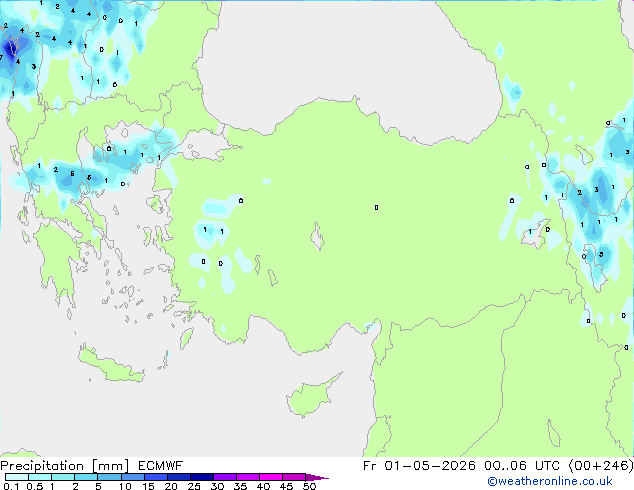Click the purple arrow ending the legend
The width and height of the screenshot is (634, 490).
click(317, 477)
